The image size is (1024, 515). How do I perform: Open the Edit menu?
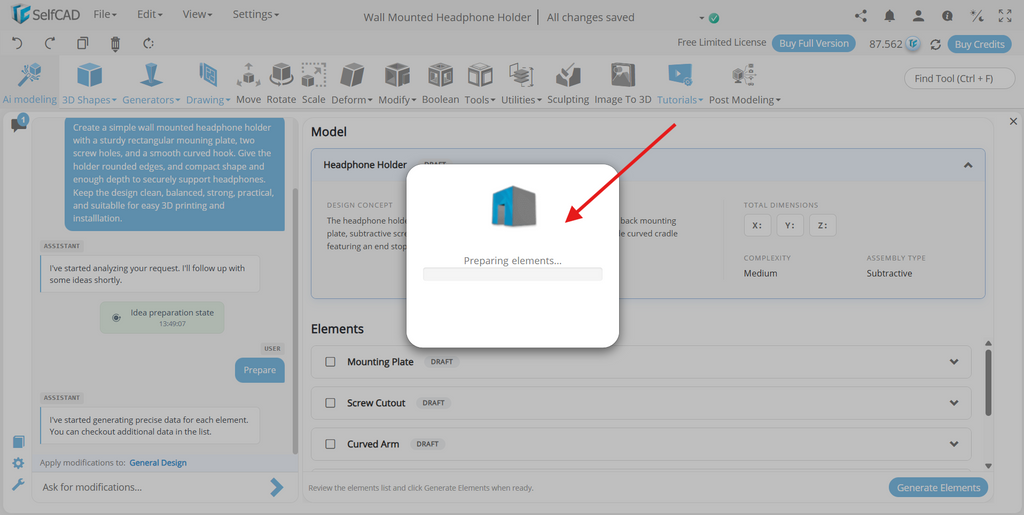click(150, 14)
